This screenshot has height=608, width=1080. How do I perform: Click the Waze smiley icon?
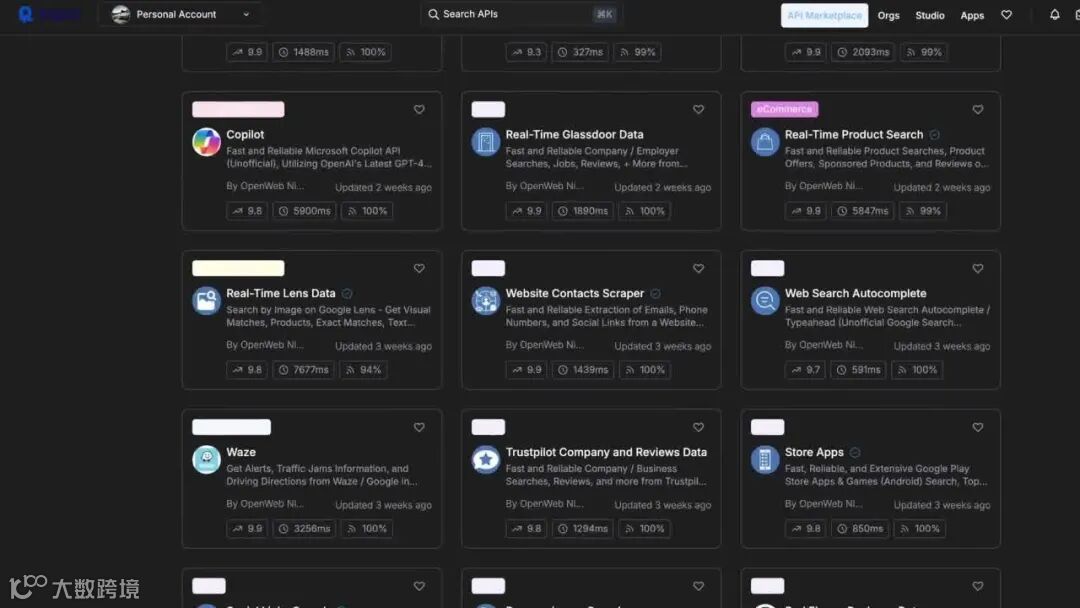tap(206, 460)
